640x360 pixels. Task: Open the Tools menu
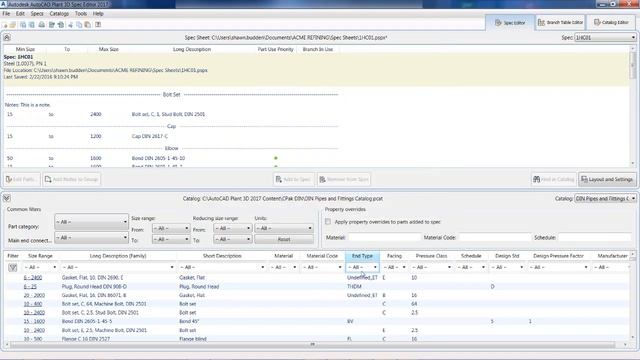pyautogui.click(x=81, y=13)
